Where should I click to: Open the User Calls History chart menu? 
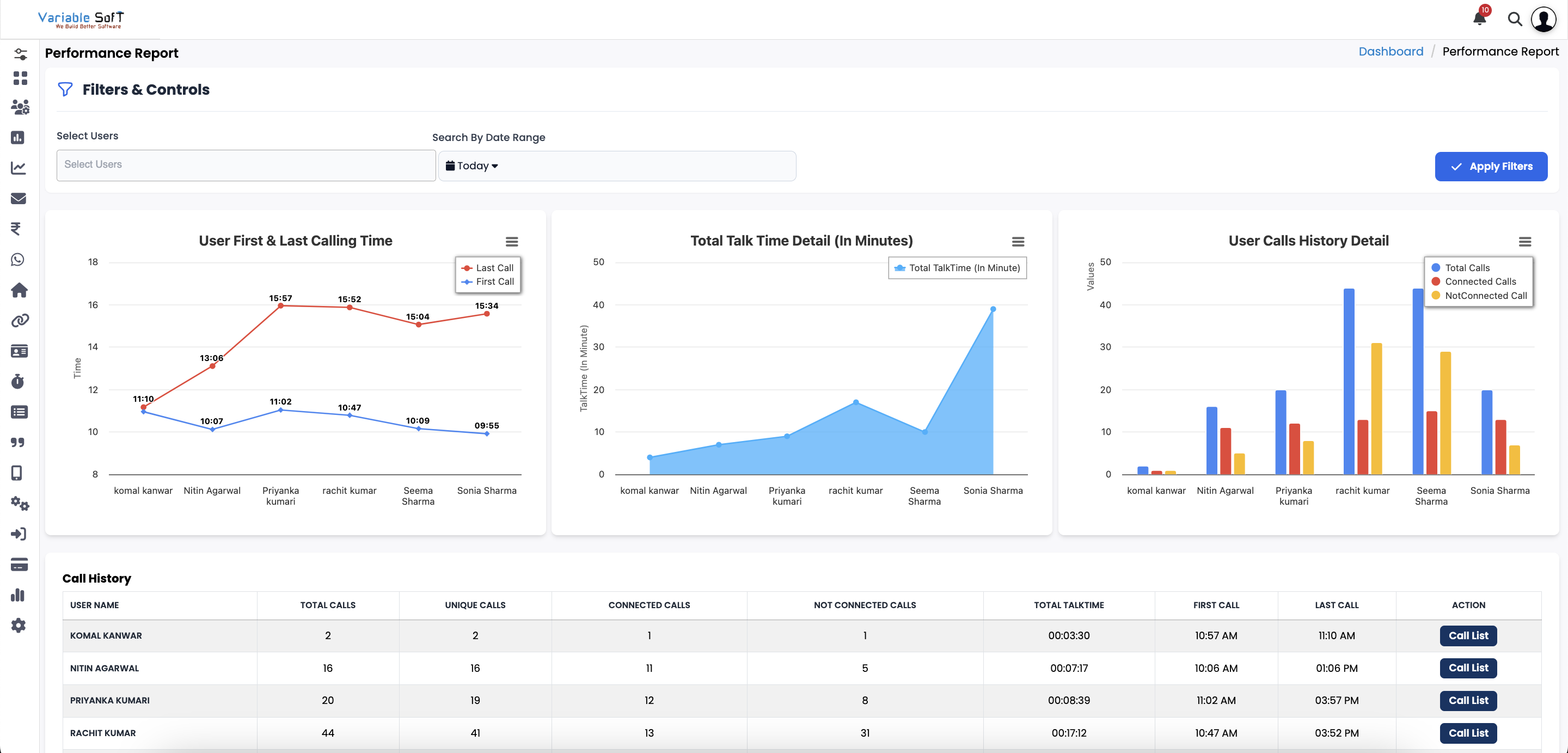coord(1525,242)
